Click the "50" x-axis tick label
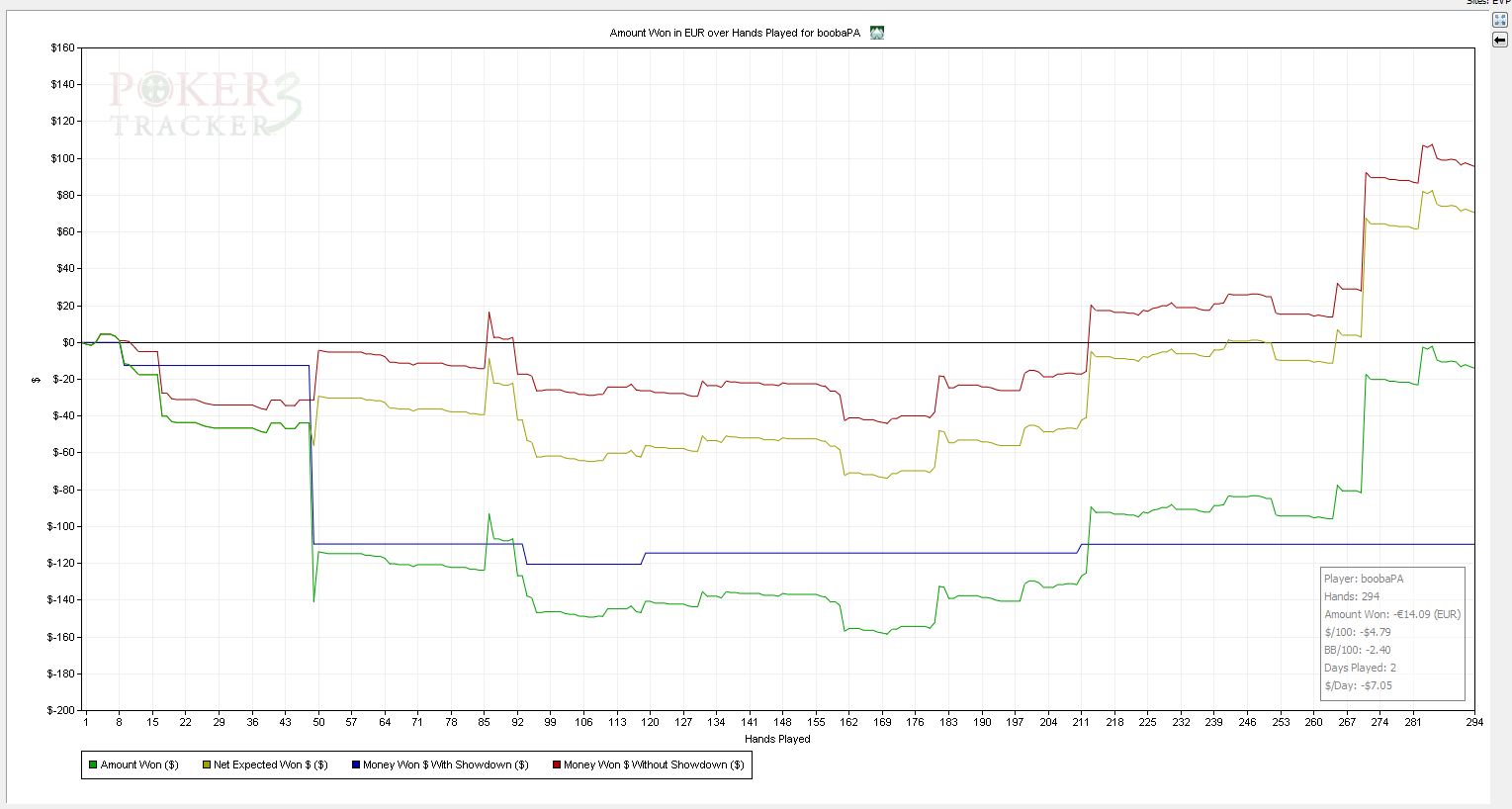Image resolution: width=1512 pixels, height=809 pixels. pos(318,722)
